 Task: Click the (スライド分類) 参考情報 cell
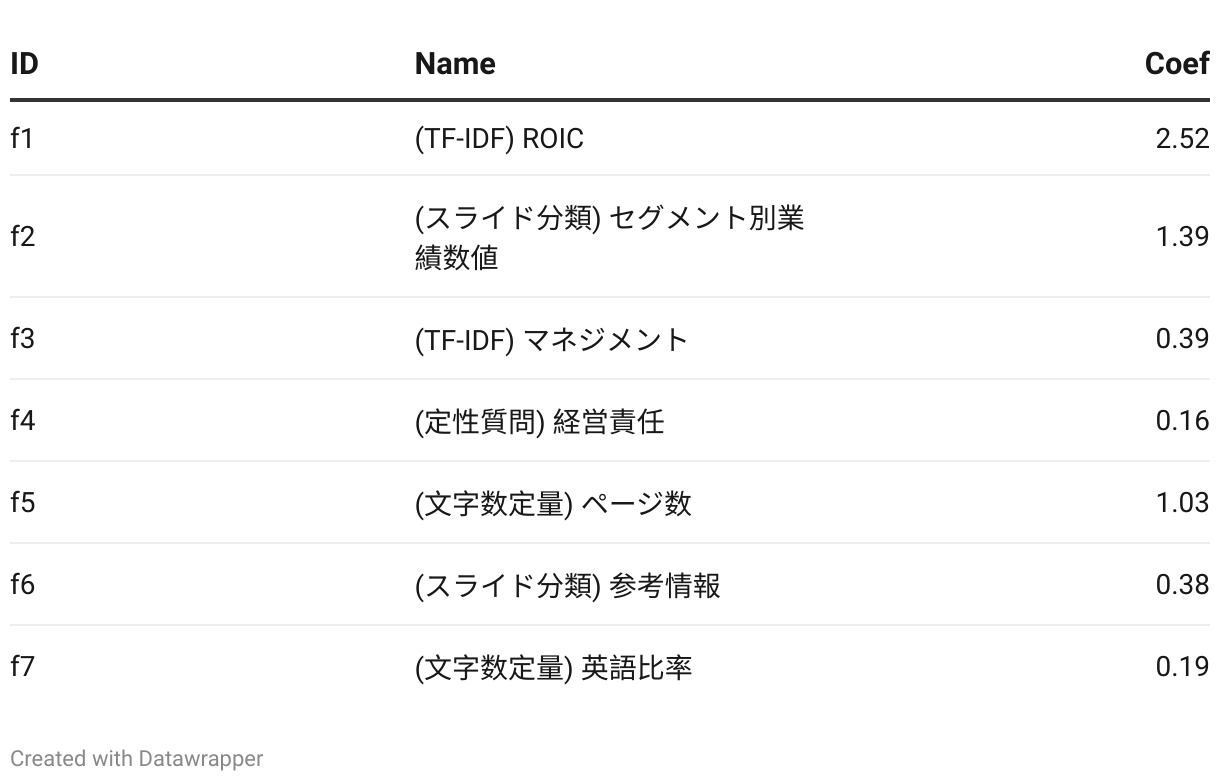click(567, 585)
